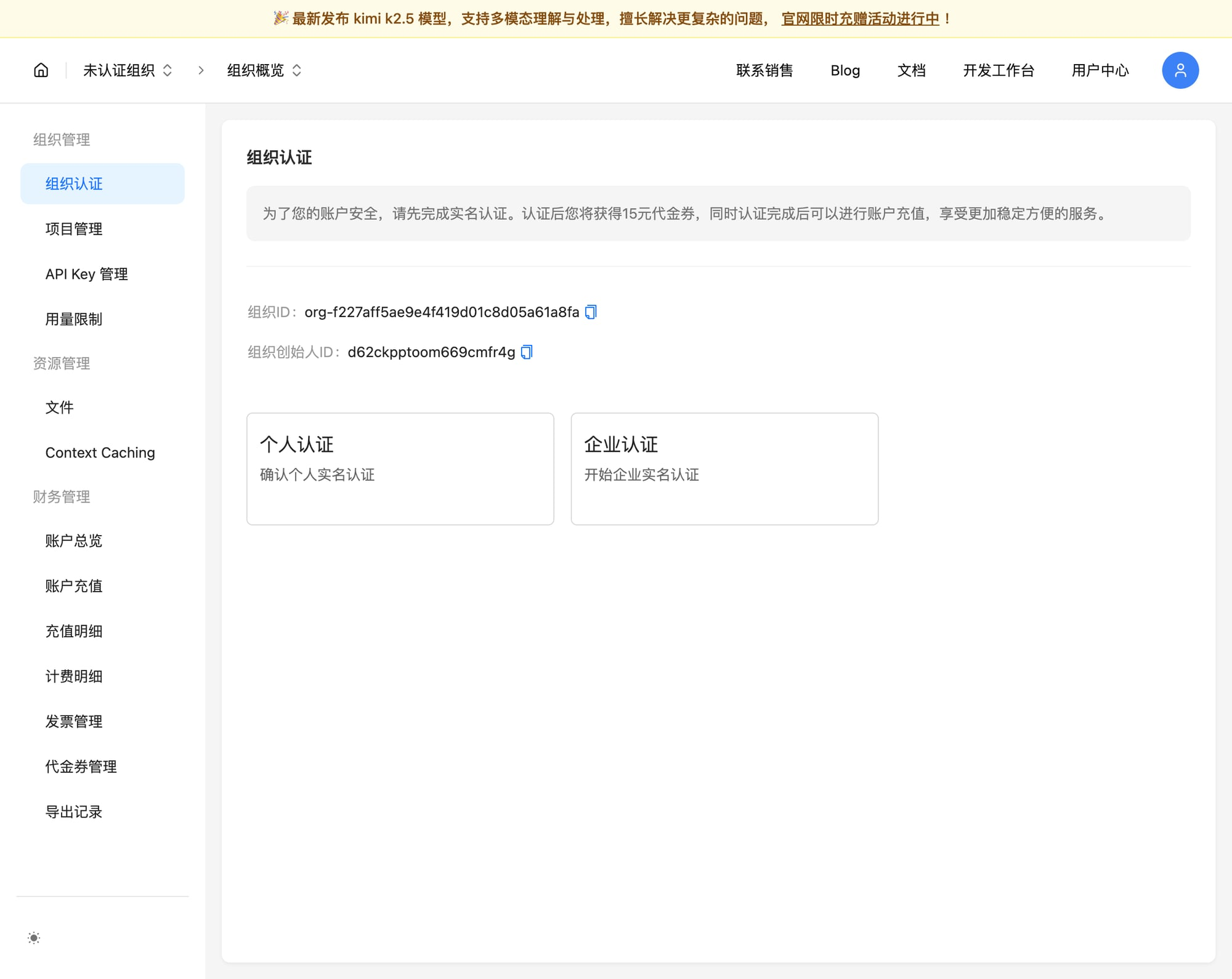Toggle the theme with the sun icon

pos(33,938)
